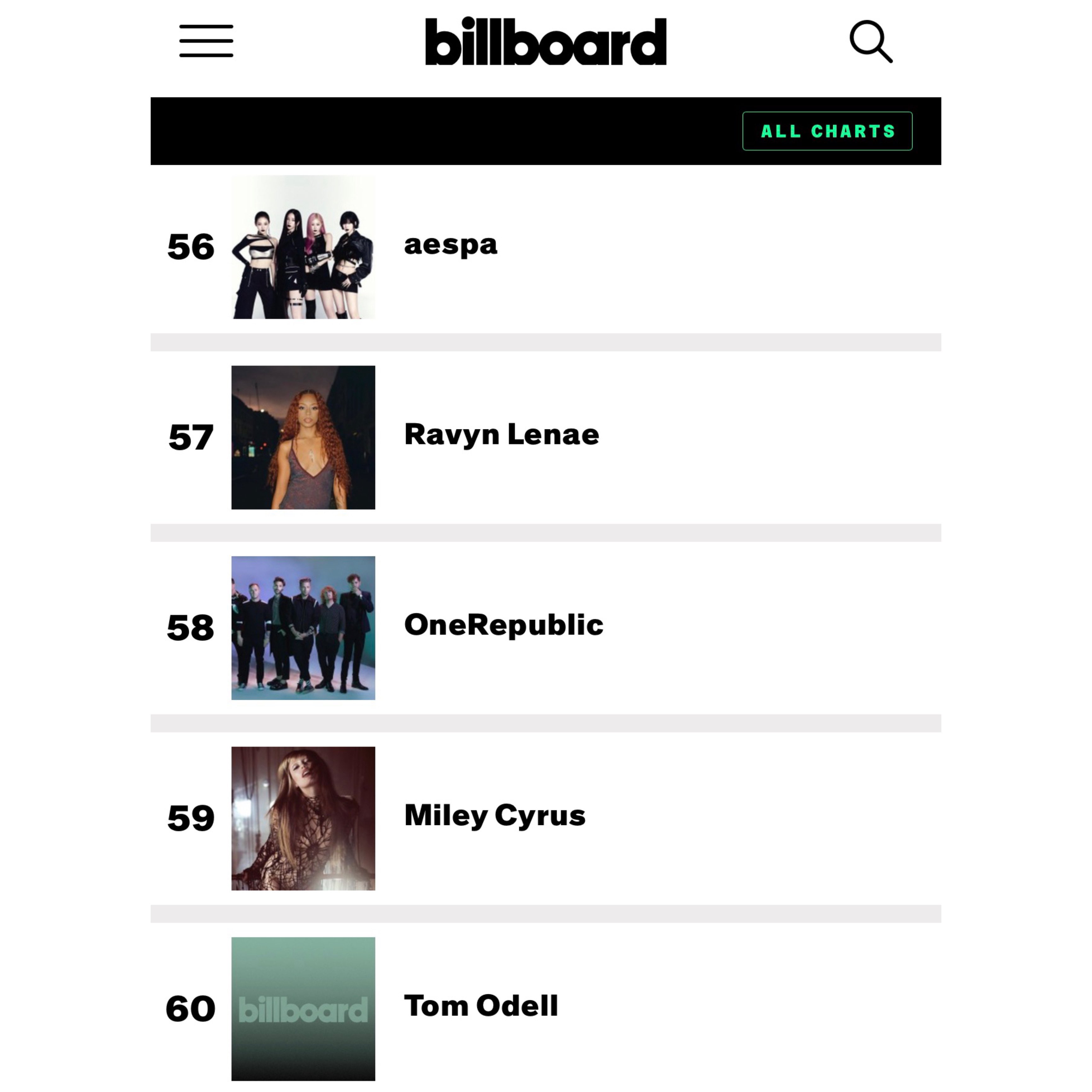Screen dimensions: 1092x1092
Task: Select chart rank number 60
Action: [191, 1008]
